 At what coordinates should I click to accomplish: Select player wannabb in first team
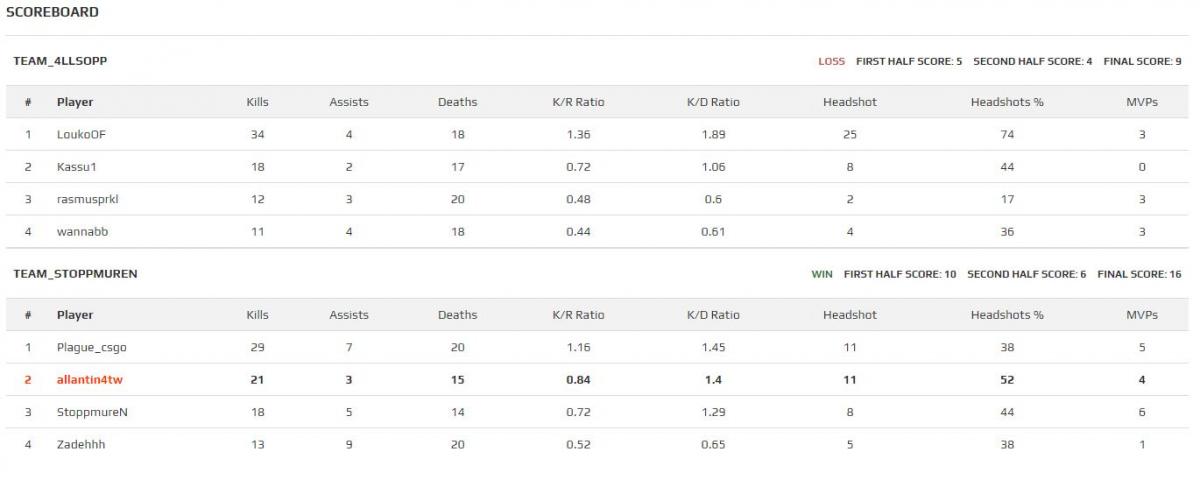tap(82, 232)
